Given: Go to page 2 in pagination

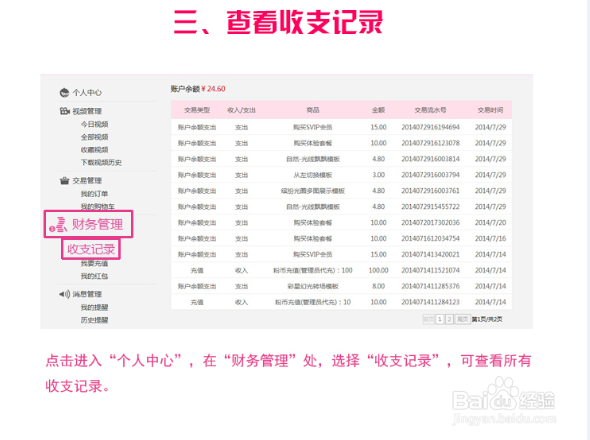Looking at the screenshot, I should pyautogui.click(x=449, y=320).
